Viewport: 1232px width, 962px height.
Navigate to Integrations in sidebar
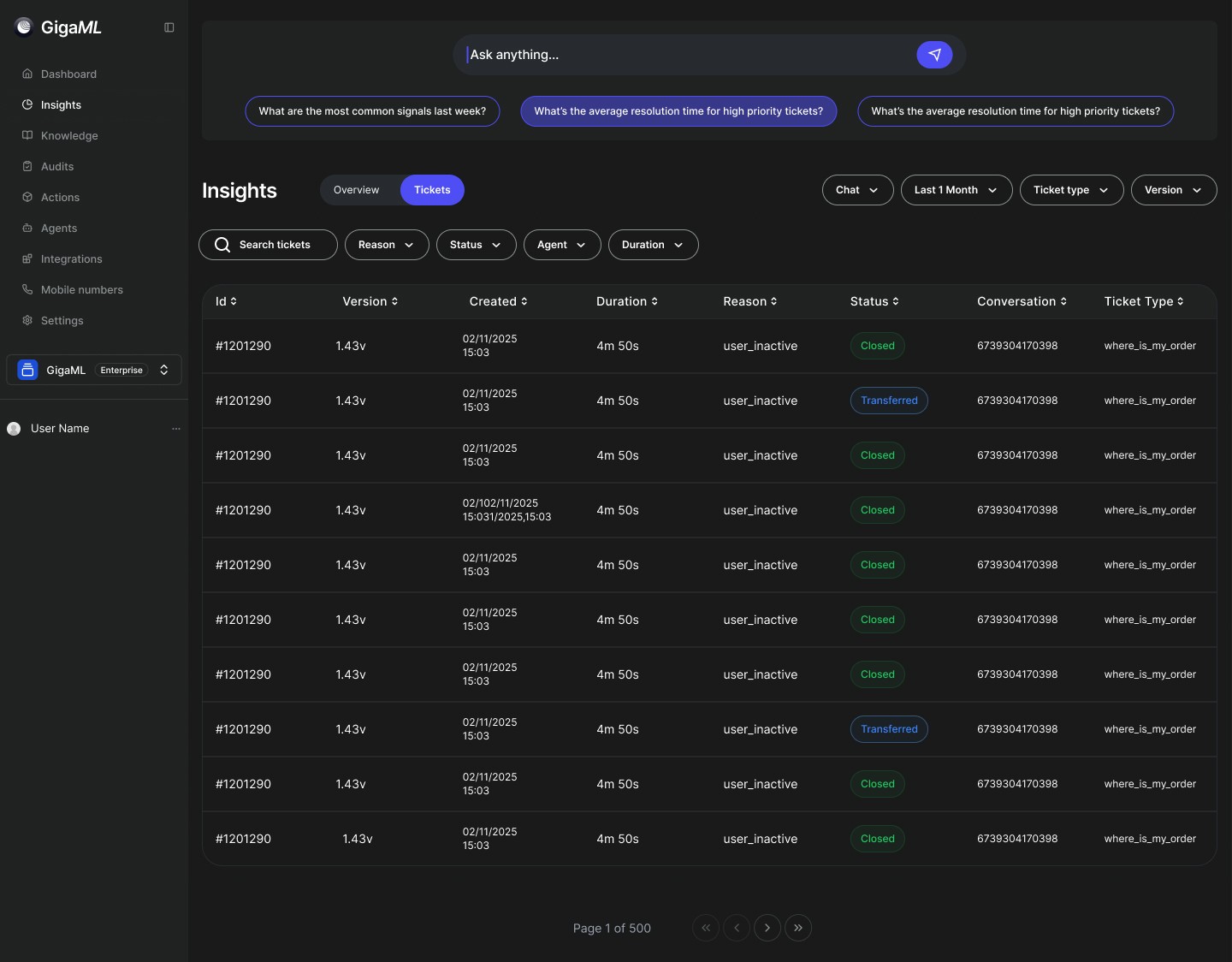(x=71, y=258)
